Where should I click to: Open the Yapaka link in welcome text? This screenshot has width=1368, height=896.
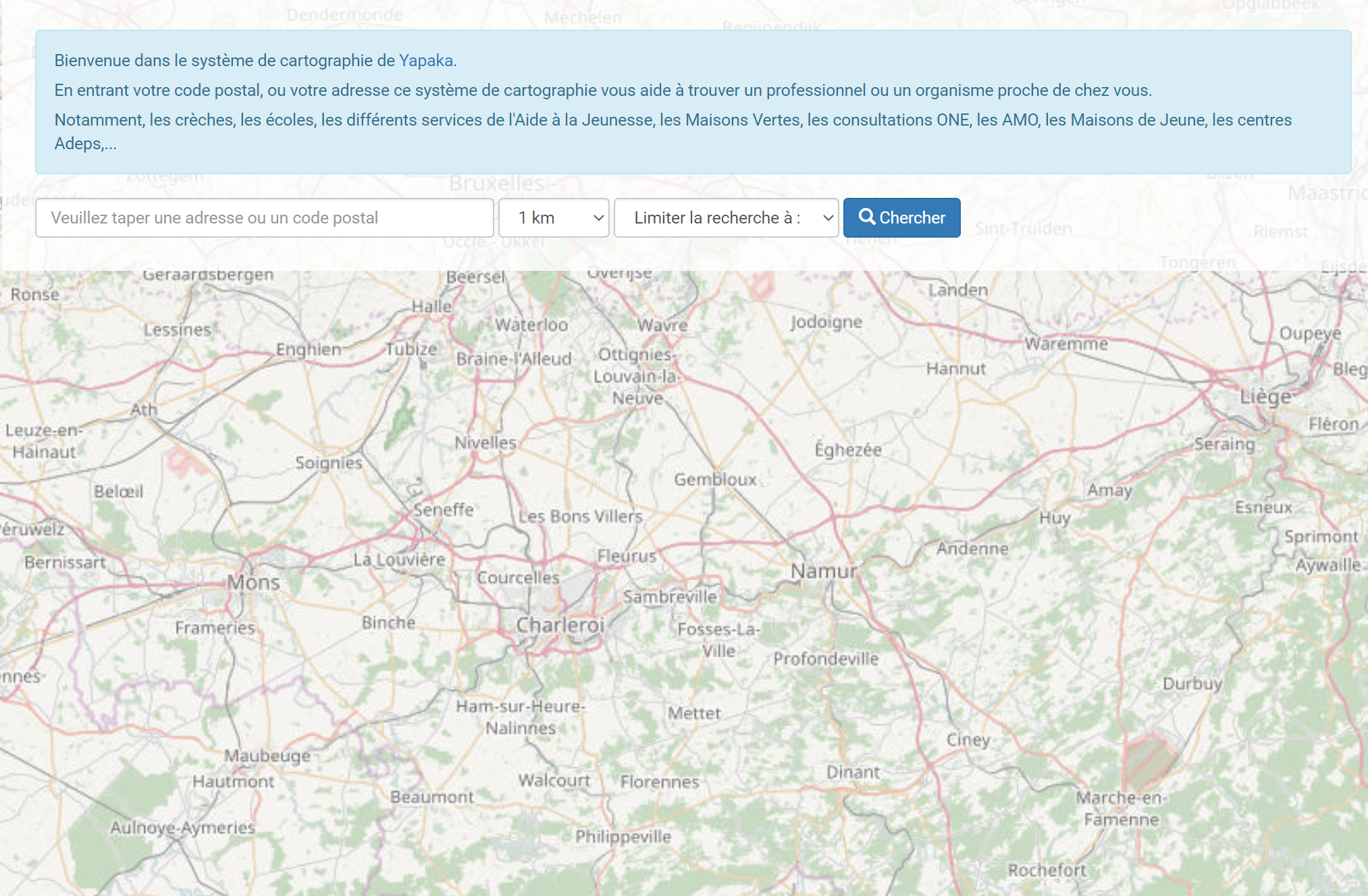(x=425, y=61)
